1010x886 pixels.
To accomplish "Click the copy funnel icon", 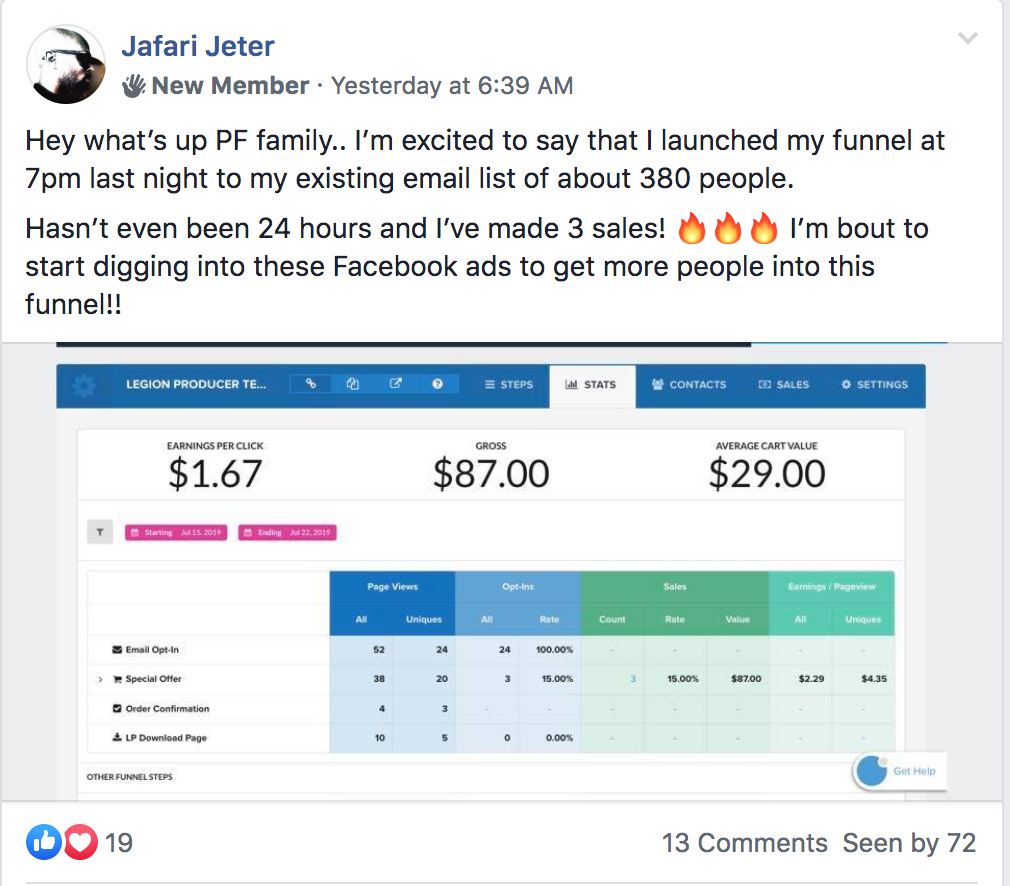I will click(x=353, y=384).
